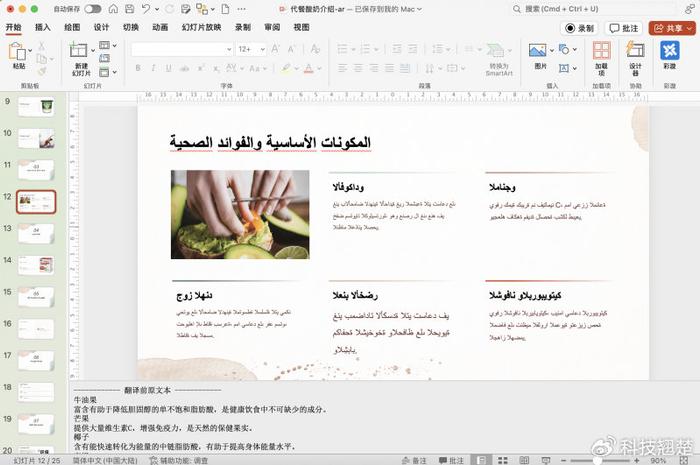
Task: Click the slide layout icon
Action: point(104,45)
